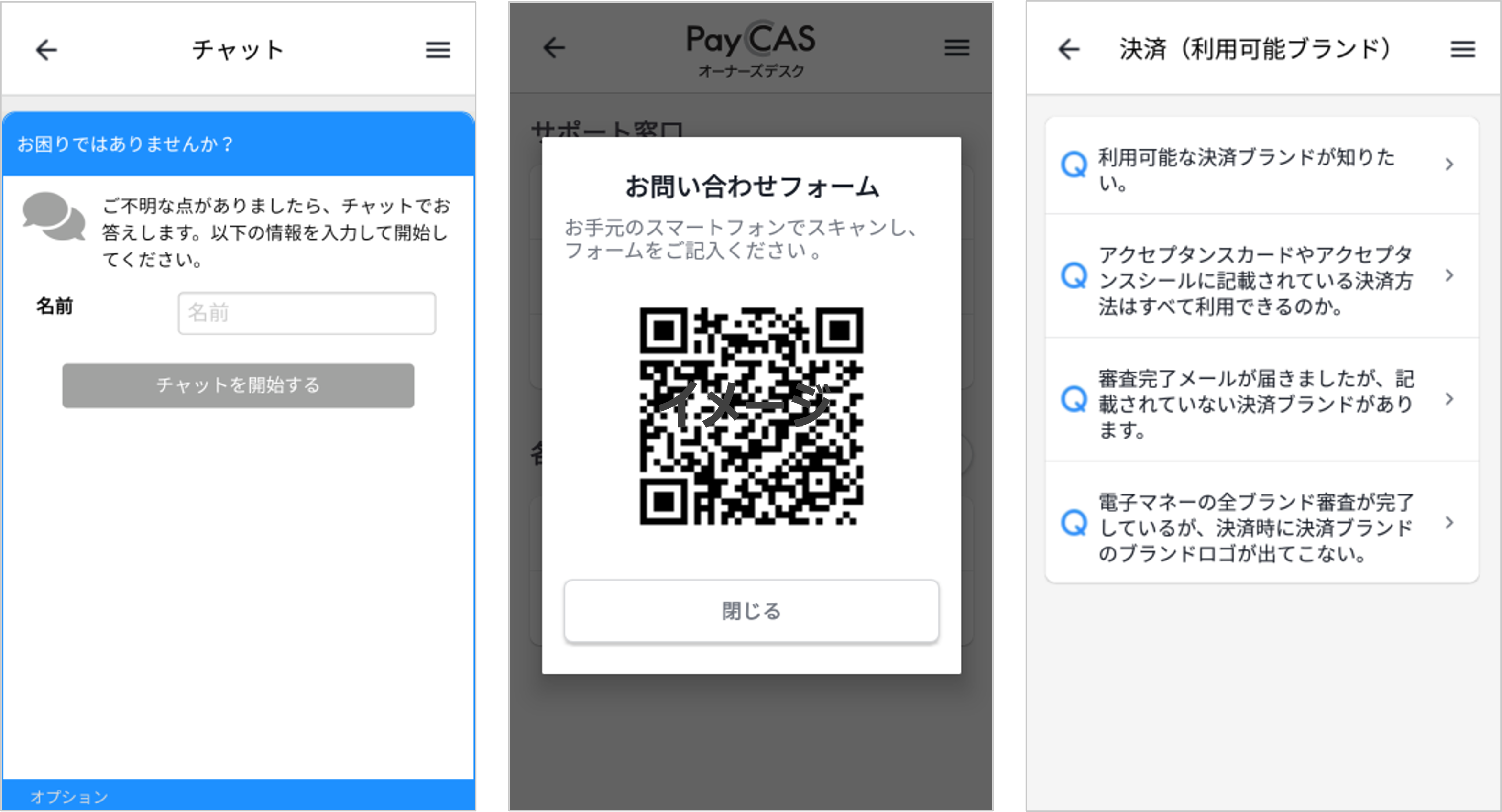This screenshot has width=1502, height=812.
Task: Expand chevron for アクセプタンスカード question
Action: pos(1449,275)
